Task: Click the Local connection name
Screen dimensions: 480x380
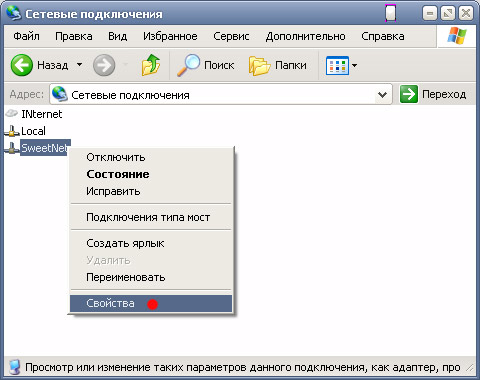Action: click(33, 131)
